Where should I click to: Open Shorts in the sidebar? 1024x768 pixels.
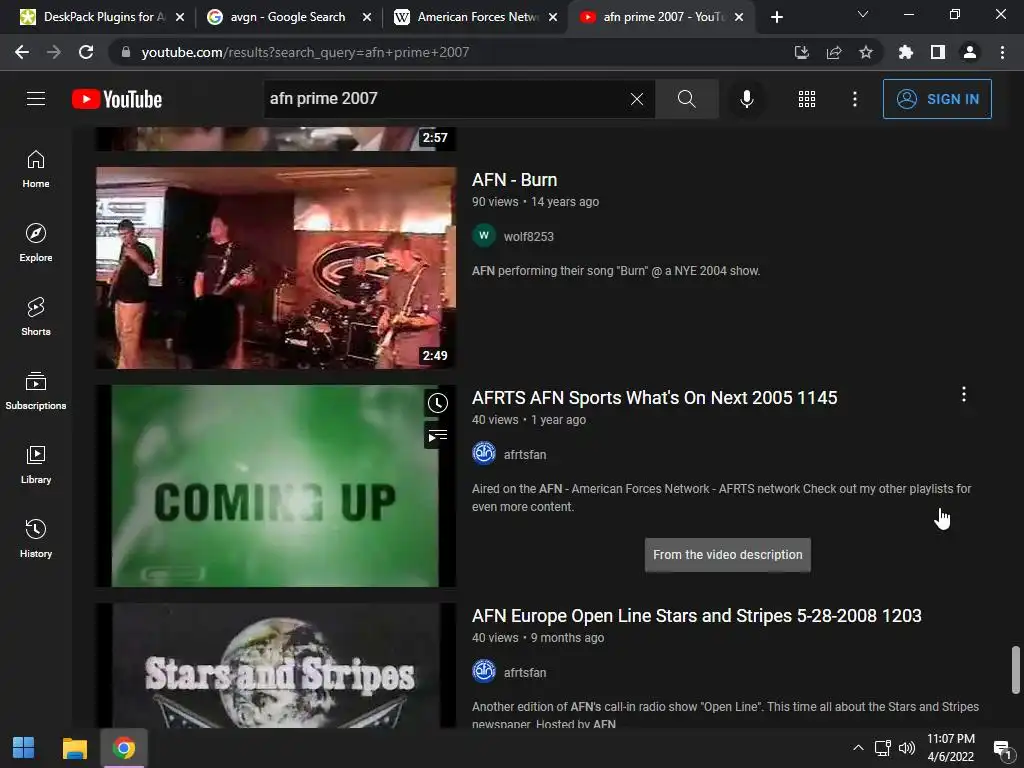pos(36,316)
